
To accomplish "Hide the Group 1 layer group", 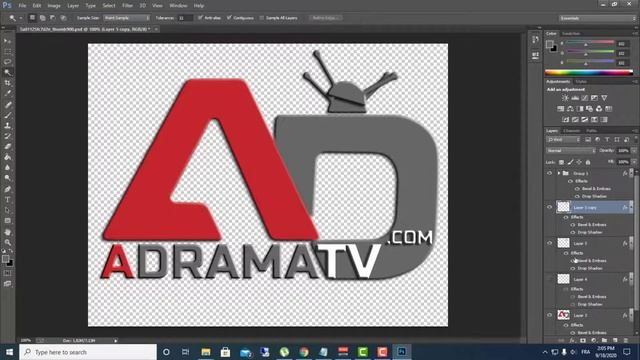I will (x=549, y=173).
